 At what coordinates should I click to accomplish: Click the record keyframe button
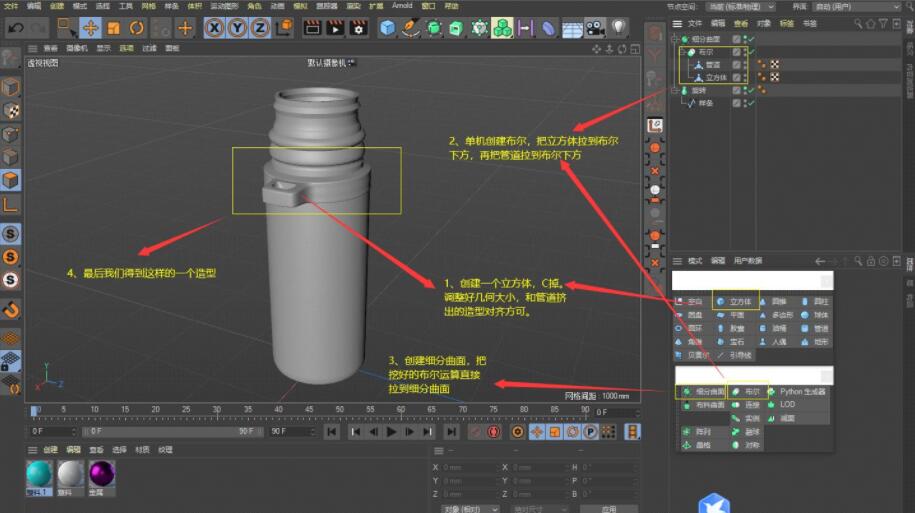click(476, 432)
